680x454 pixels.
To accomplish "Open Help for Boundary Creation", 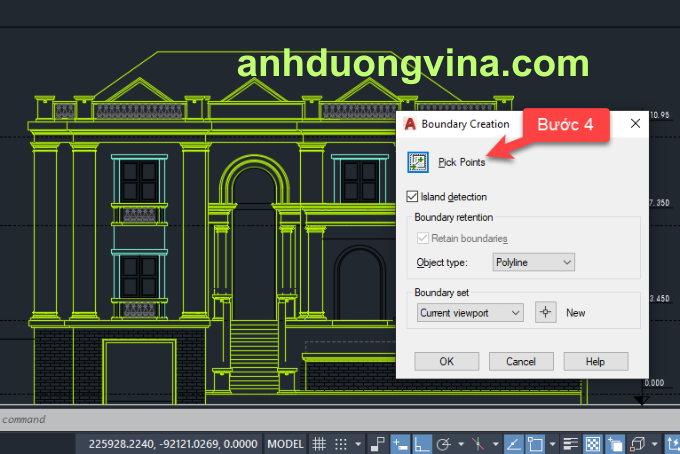I will tap(595, 361).
